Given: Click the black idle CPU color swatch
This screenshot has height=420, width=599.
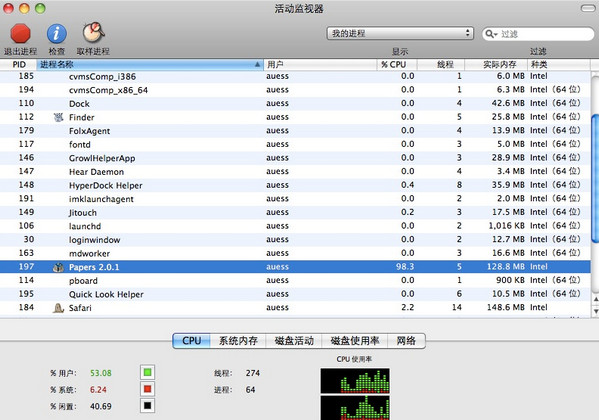Looking at the screenshot, I should coord(147,405).
